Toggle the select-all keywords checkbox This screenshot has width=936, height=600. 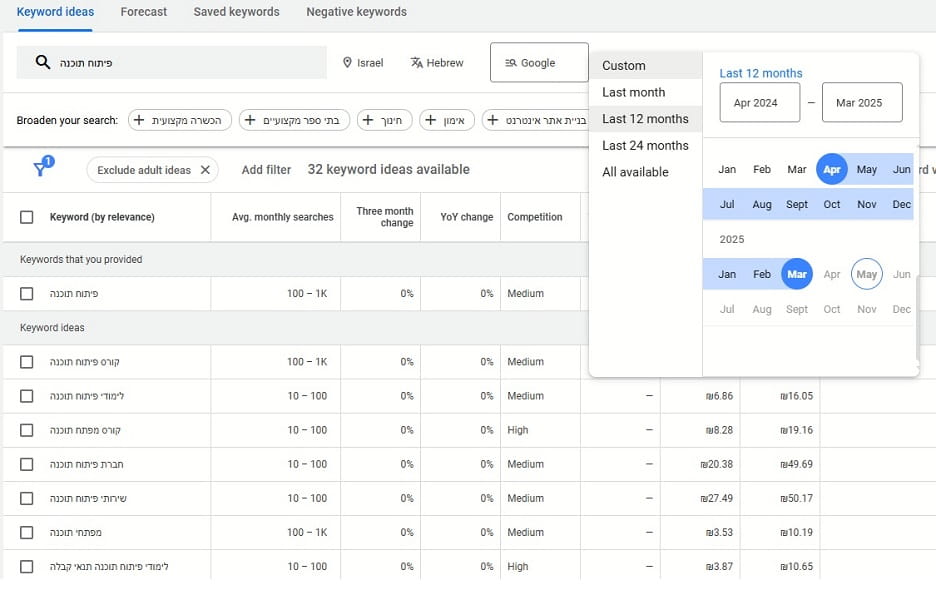26,217
